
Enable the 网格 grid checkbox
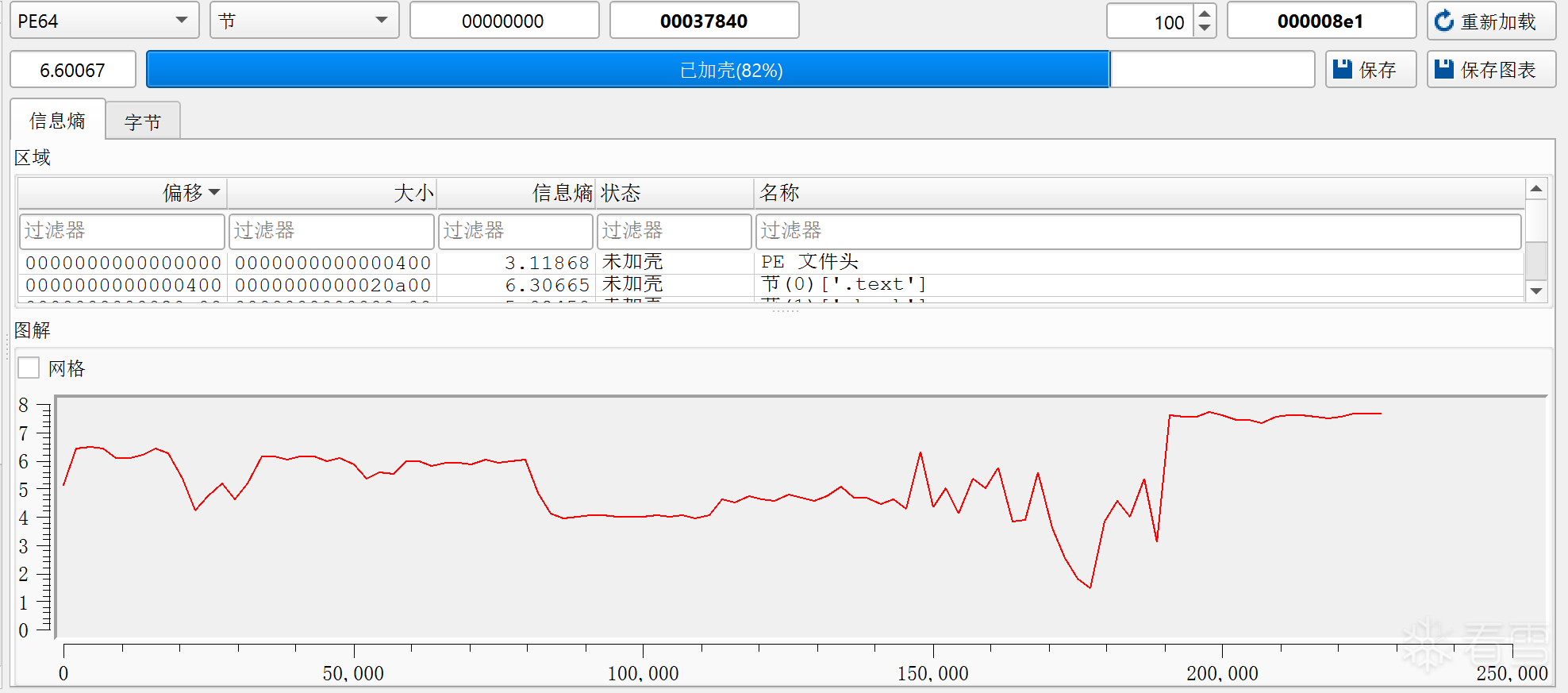[29, 368]
